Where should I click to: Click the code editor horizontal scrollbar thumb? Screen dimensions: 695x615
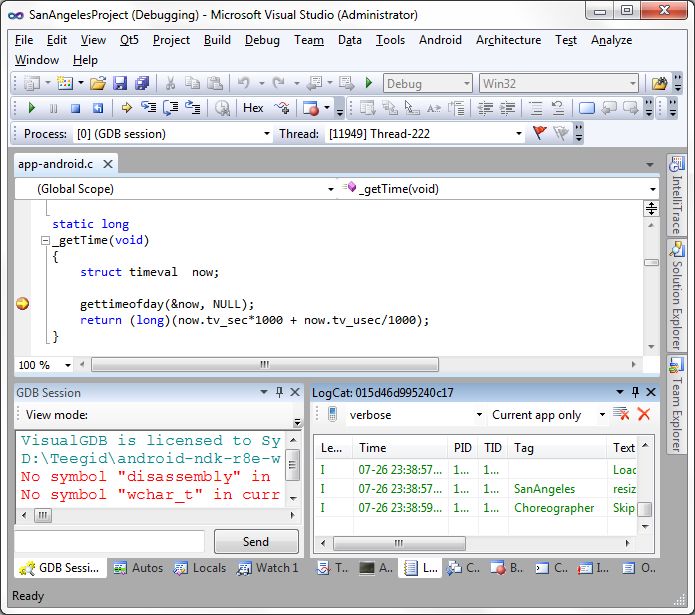pos(265,365)
